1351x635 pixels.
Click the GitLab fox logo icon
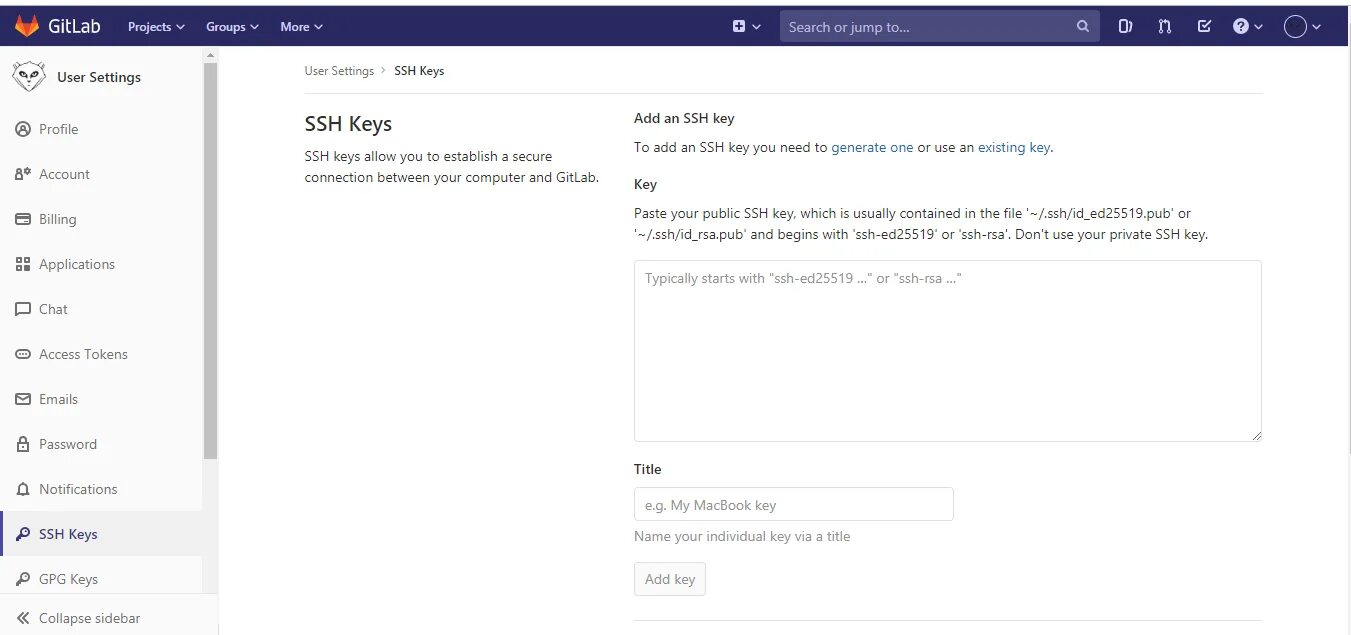(x=27, y=26)
